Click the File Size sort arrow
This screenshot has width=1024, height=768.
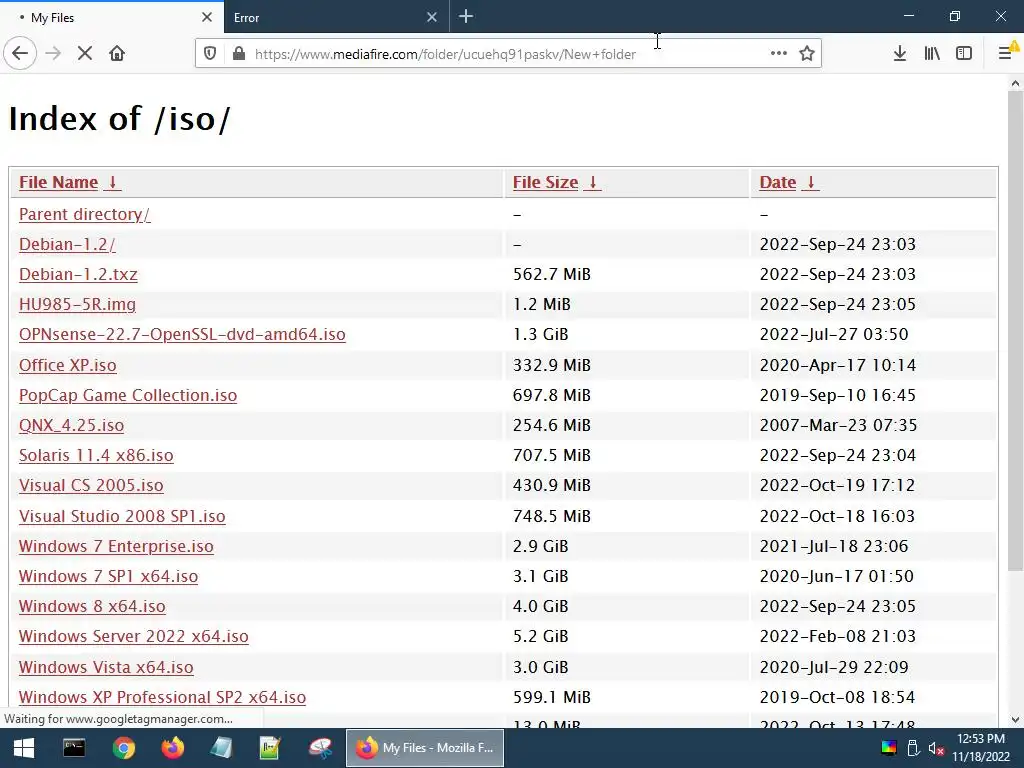coord(593,182)
